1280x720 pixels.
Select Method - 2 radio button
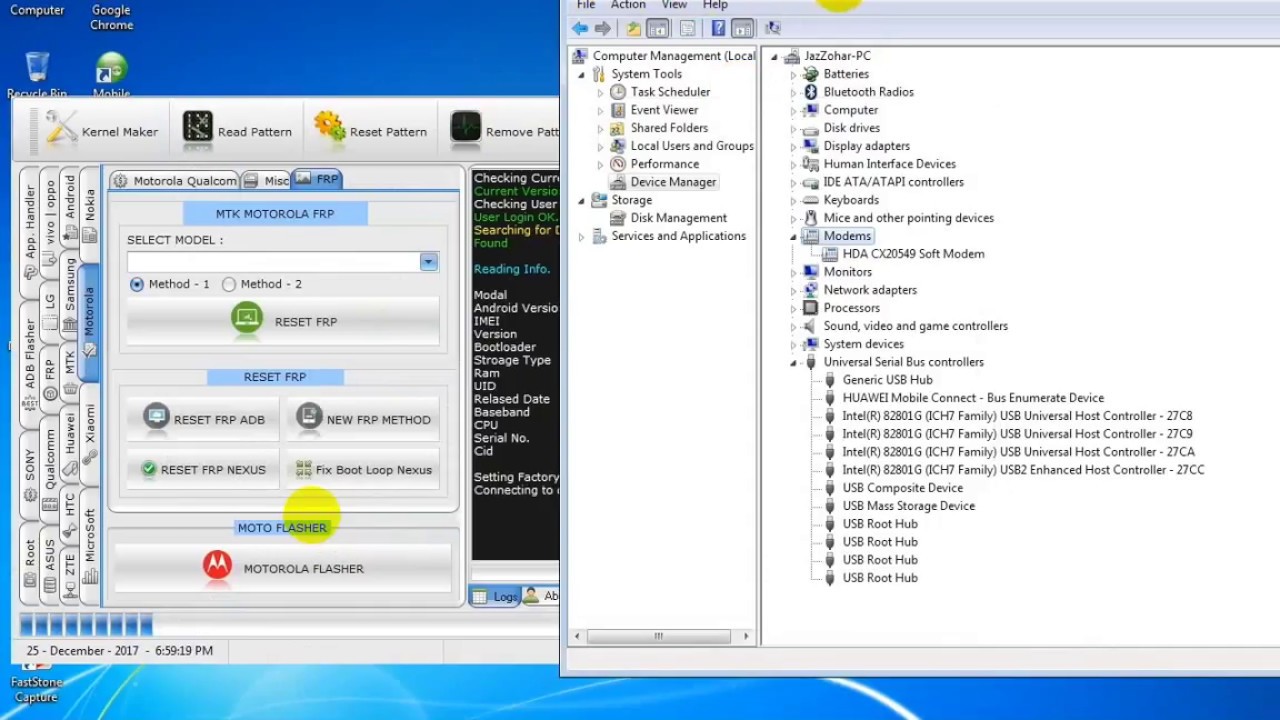pos(229,284)
